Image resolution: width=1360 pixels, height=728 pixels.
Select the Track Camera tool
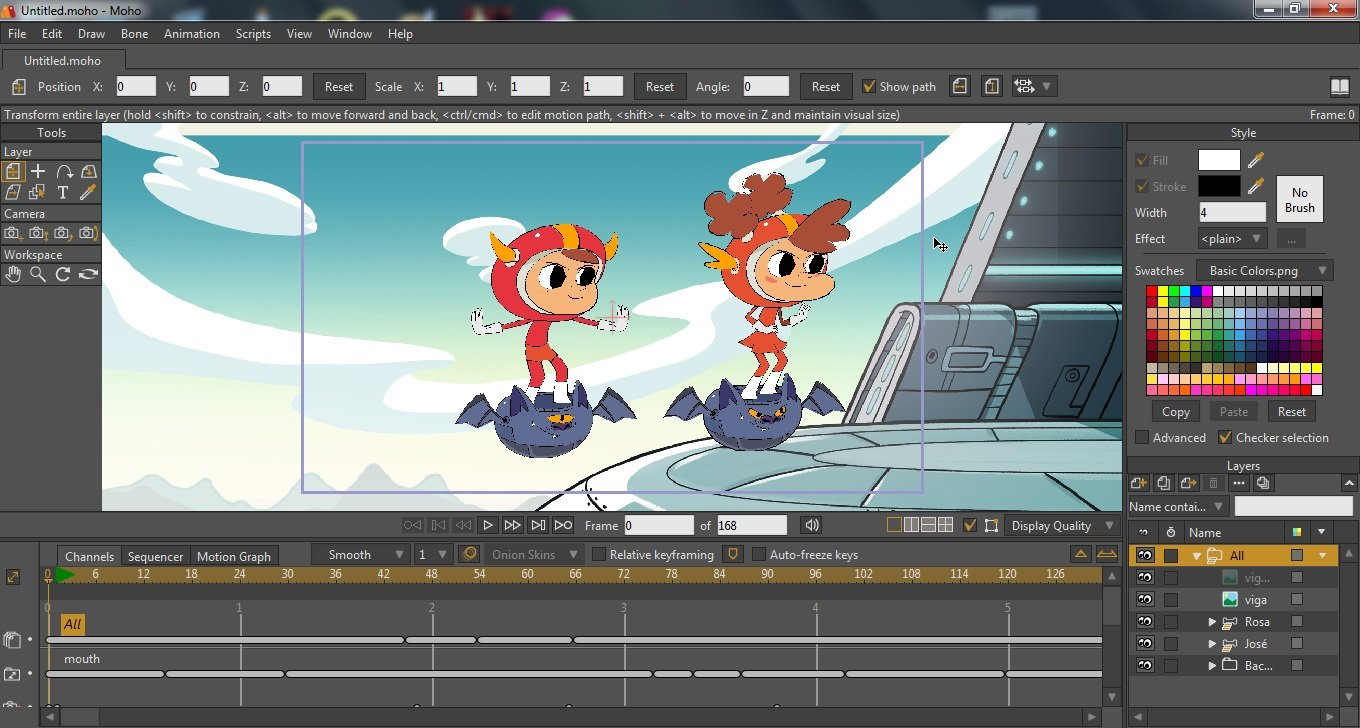point(12,233)
